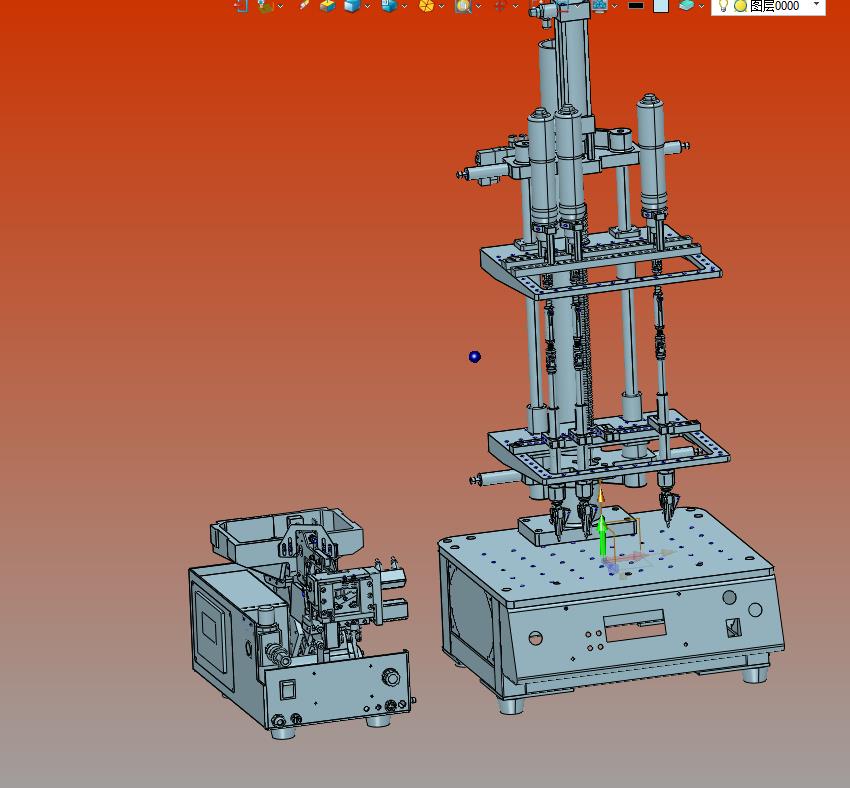850x788 pixels.
Task: Click the blue cube display-mode icon
Action: click(389, 5)
